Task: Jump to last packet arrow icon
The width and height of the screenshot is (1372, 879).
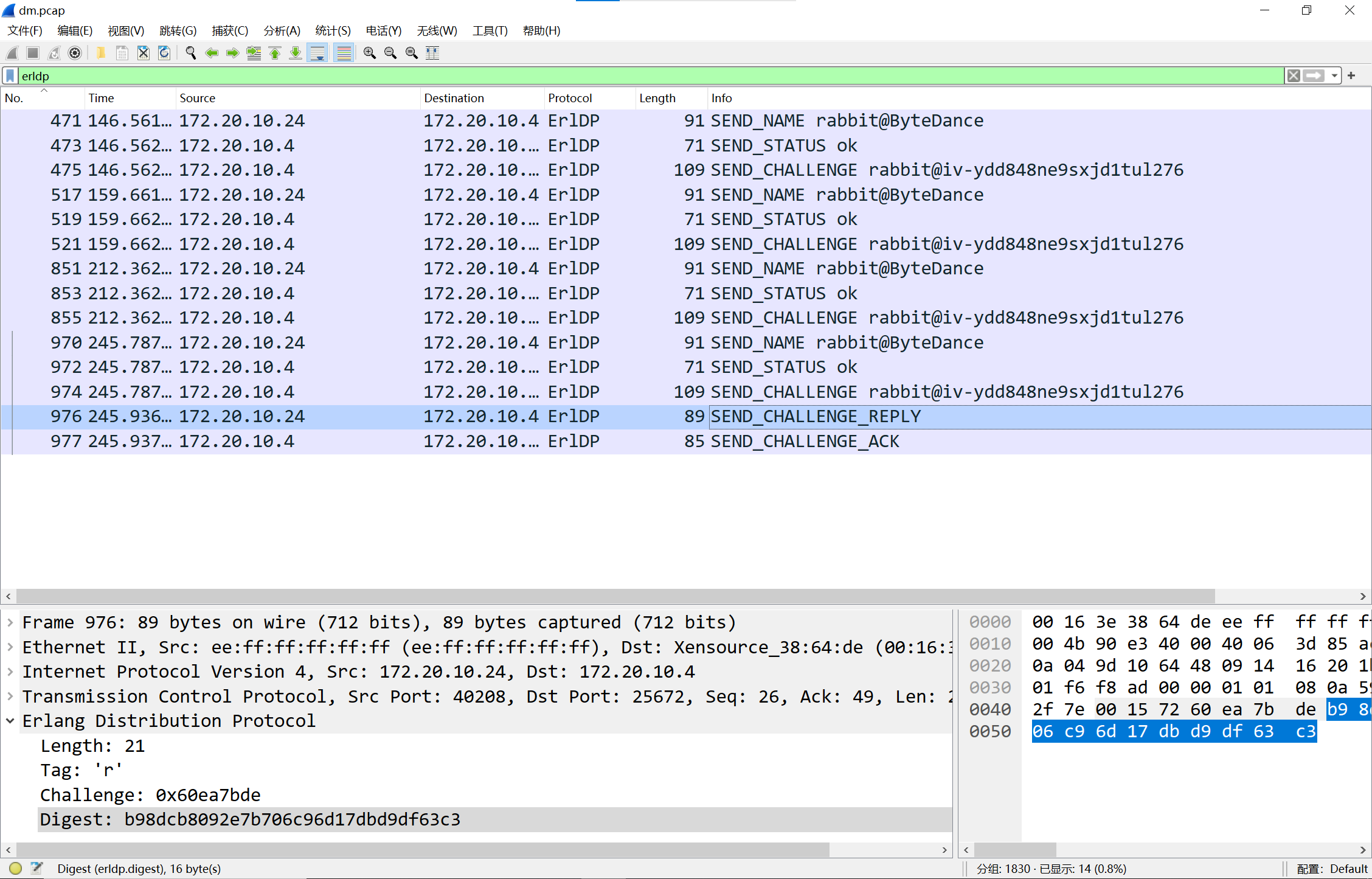Action: coord(296,54)
